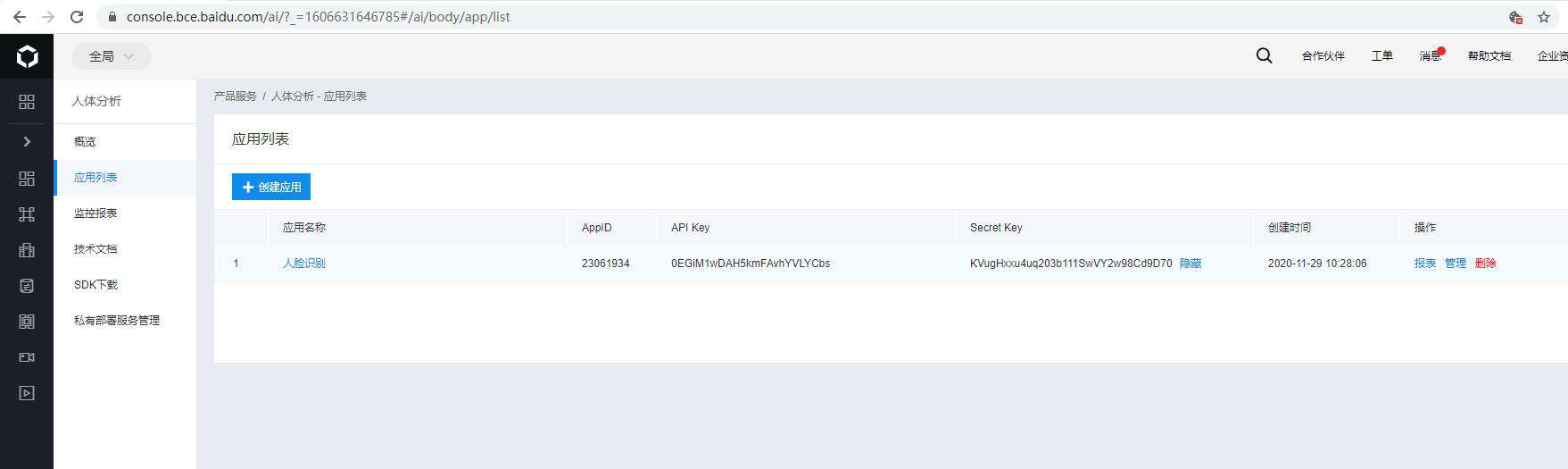
Task: Click the 操作 column header
Action: point(1425,228)
